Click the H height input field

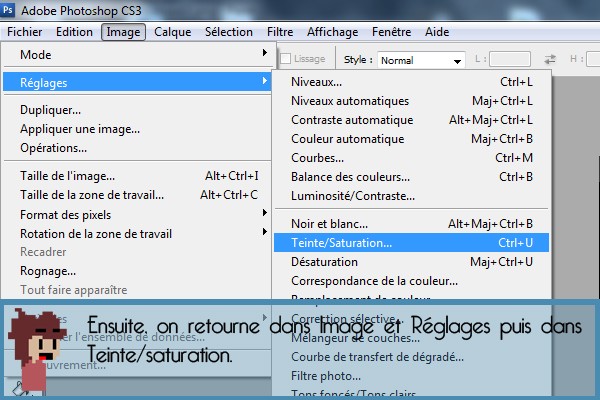coord(593,59)
